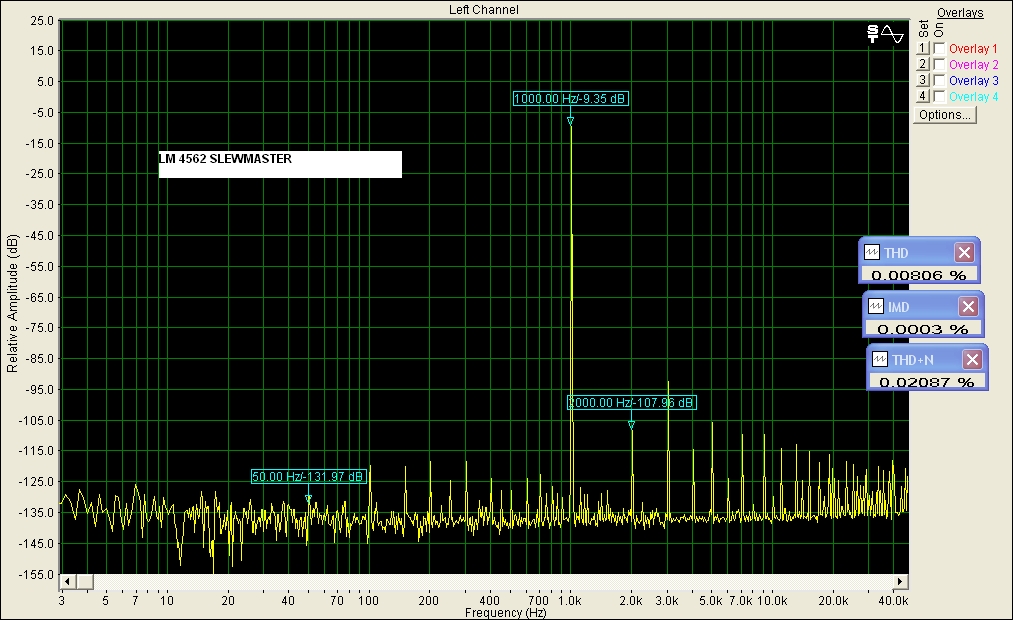The height and width of the screenshot is (620, 1013).
Task: Click the horizontal scrollbar left arrow
Action: [67, 581]
